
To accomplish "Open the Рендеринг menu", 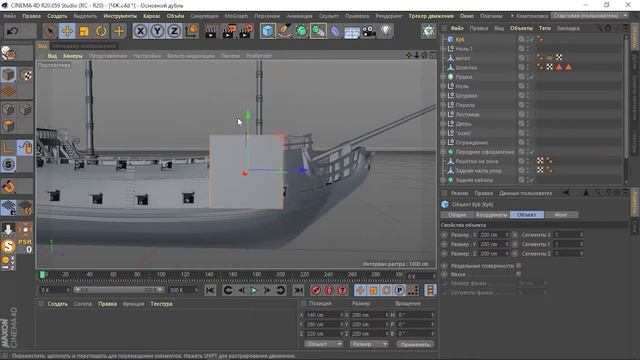I will pyautogui.click(x=389, y=16).
